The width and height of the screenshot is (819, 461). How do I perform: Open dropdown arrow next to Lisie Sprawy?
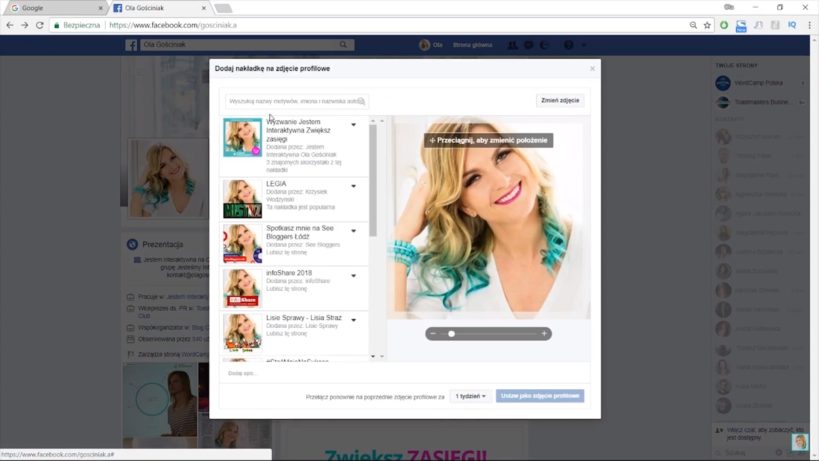tap(354, 320)
